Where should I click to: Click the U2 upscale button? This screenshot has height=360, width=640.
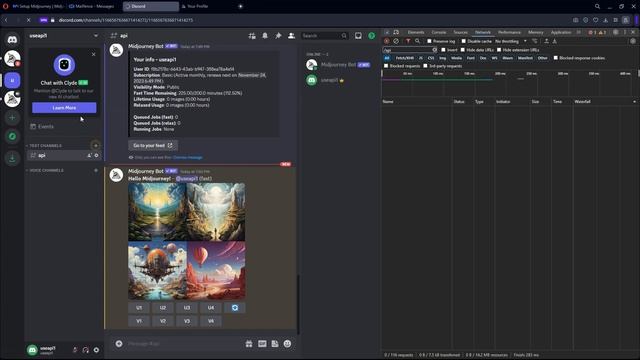[x=163, y=308]
